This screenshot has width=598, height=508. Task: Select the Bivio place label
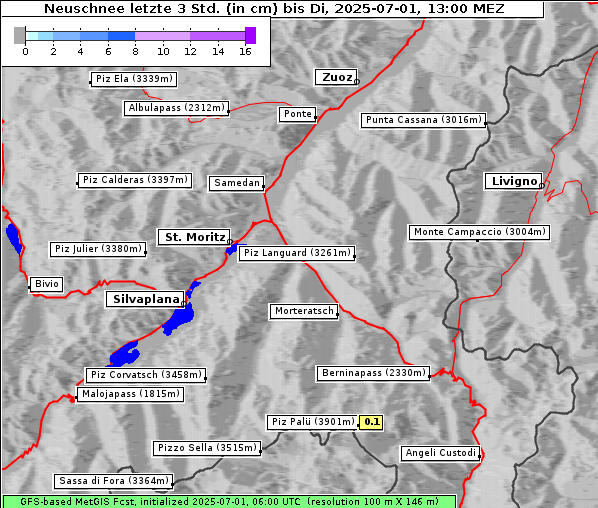coord(47,284)
